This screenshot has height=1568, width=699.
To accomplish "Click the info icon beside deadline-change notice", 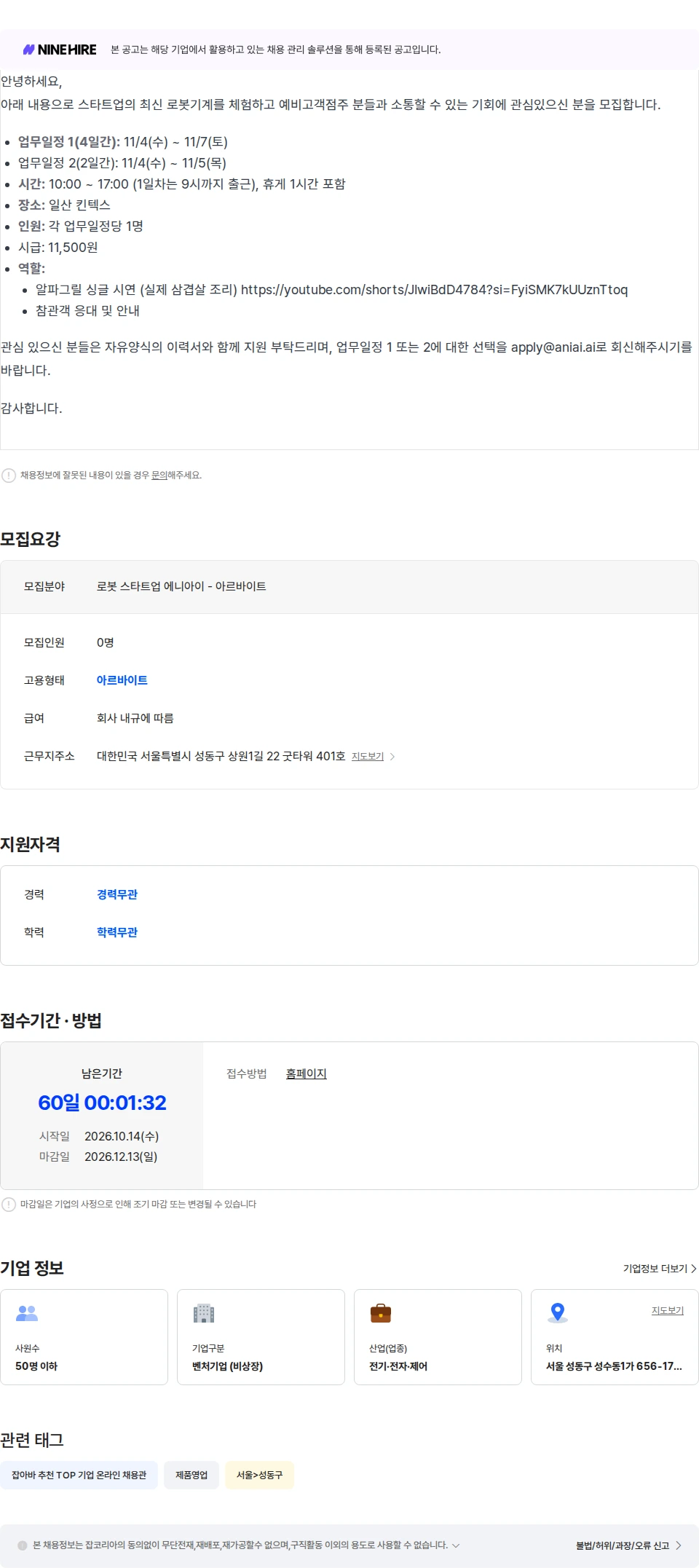I will coord(9,1205).
